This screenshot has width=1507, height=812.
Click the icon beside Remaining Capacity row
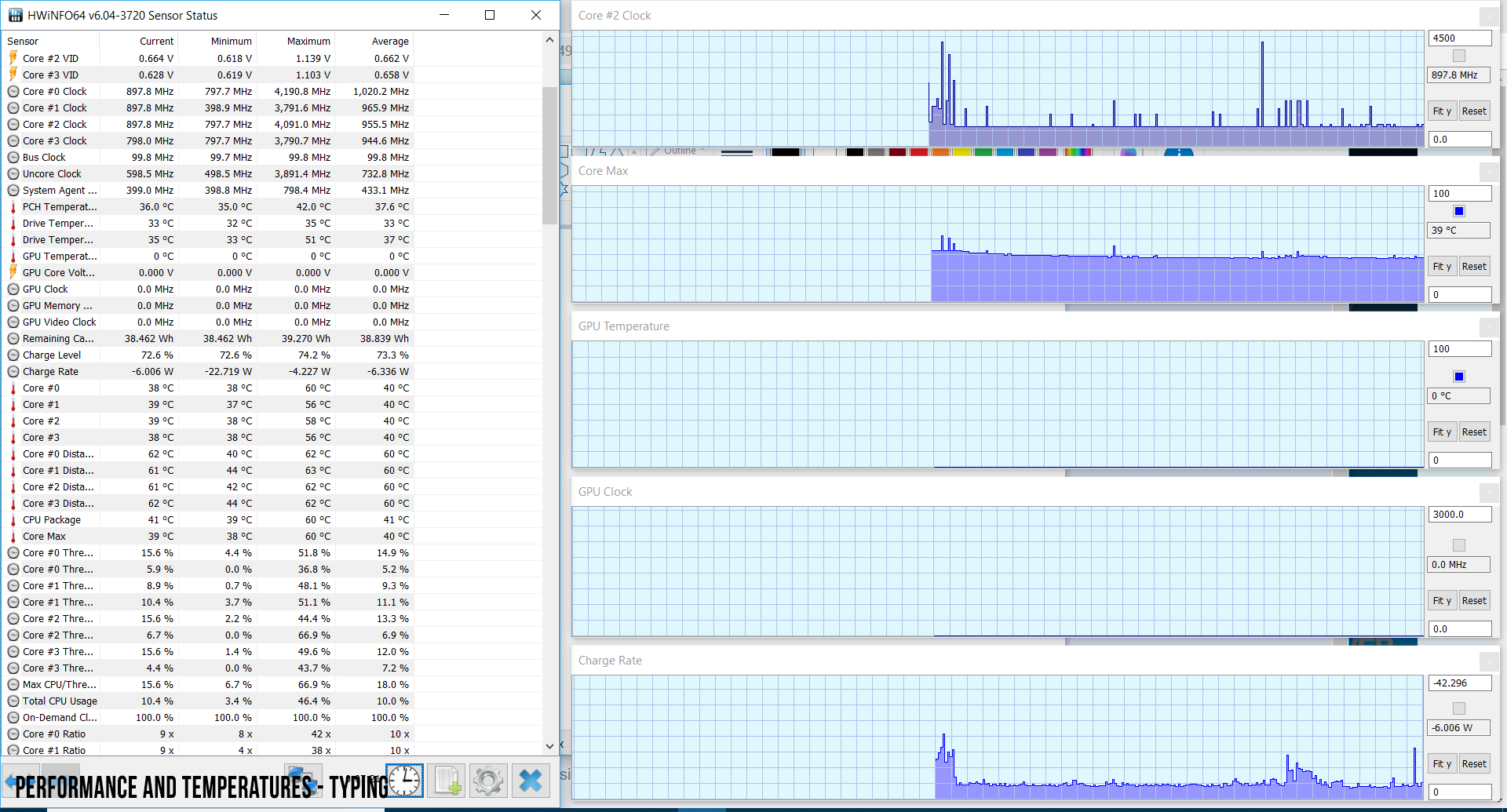pyautogui.click(x=13, y=339)
